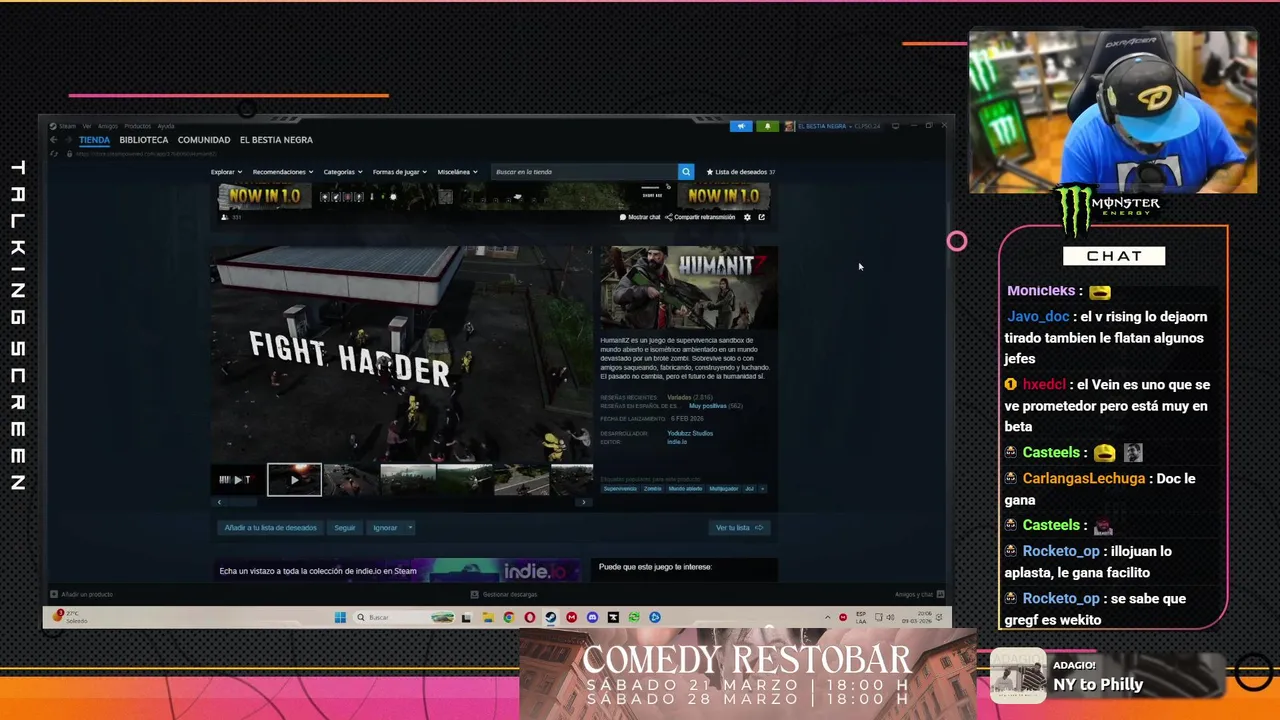Expand the Miscelánea dropdown
Image resolution: width=1280 pixels, height=720 pixels.
point(457,172)
